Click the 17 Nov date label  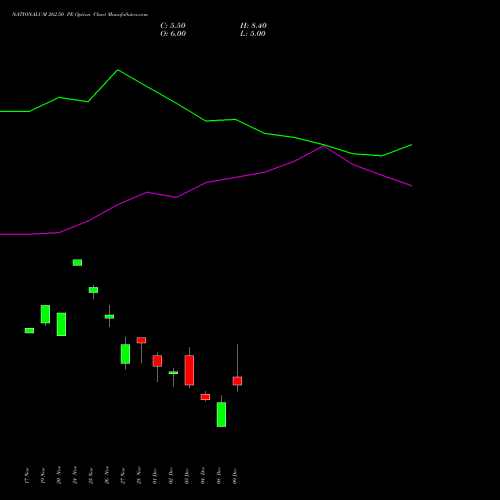tap(27, 476)
